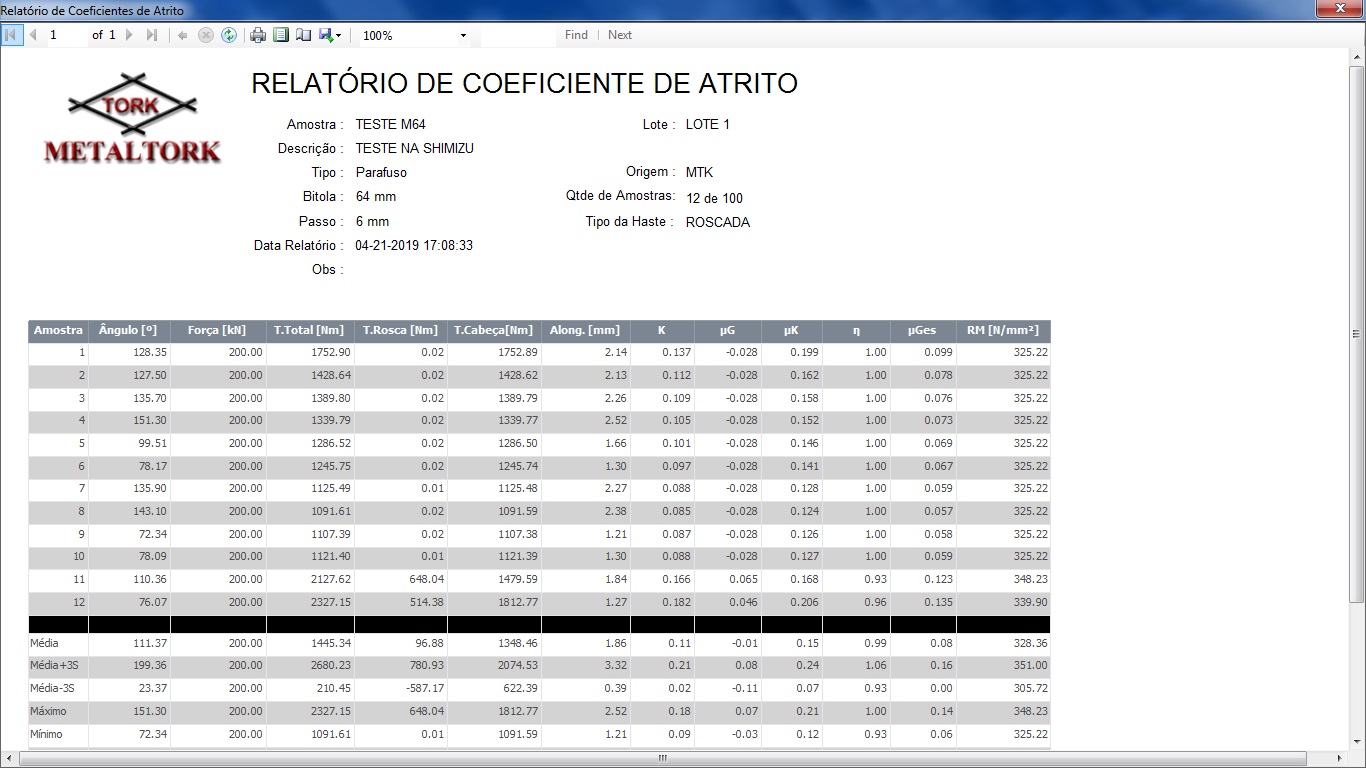Viewport: 1366px width, 768px height.
Task: Click T.Total value 1091.61 in row 8
Action: pos(331,511)
